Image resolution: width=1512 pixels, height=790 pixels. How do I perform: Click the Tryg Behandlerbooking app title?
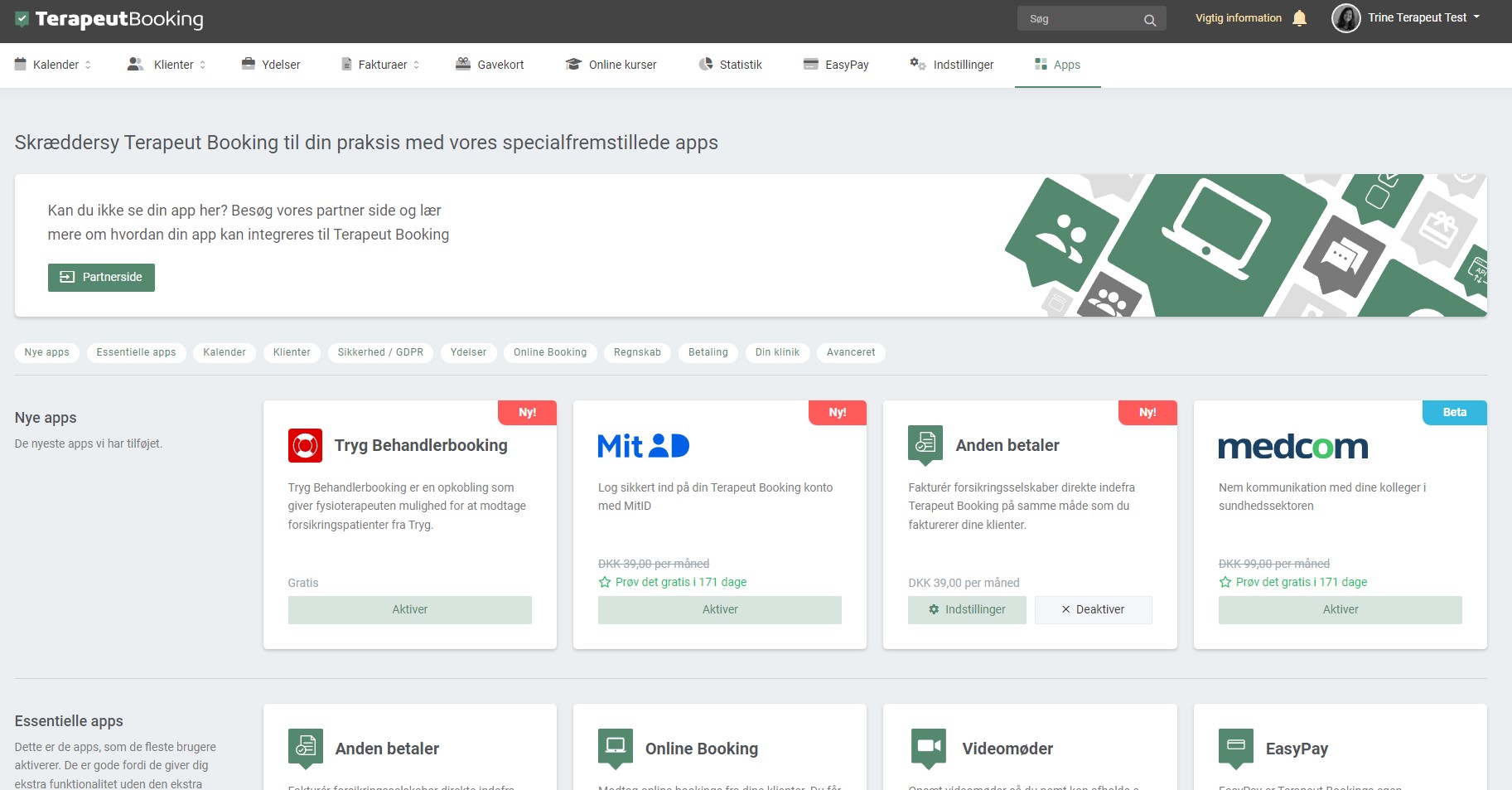421,445
